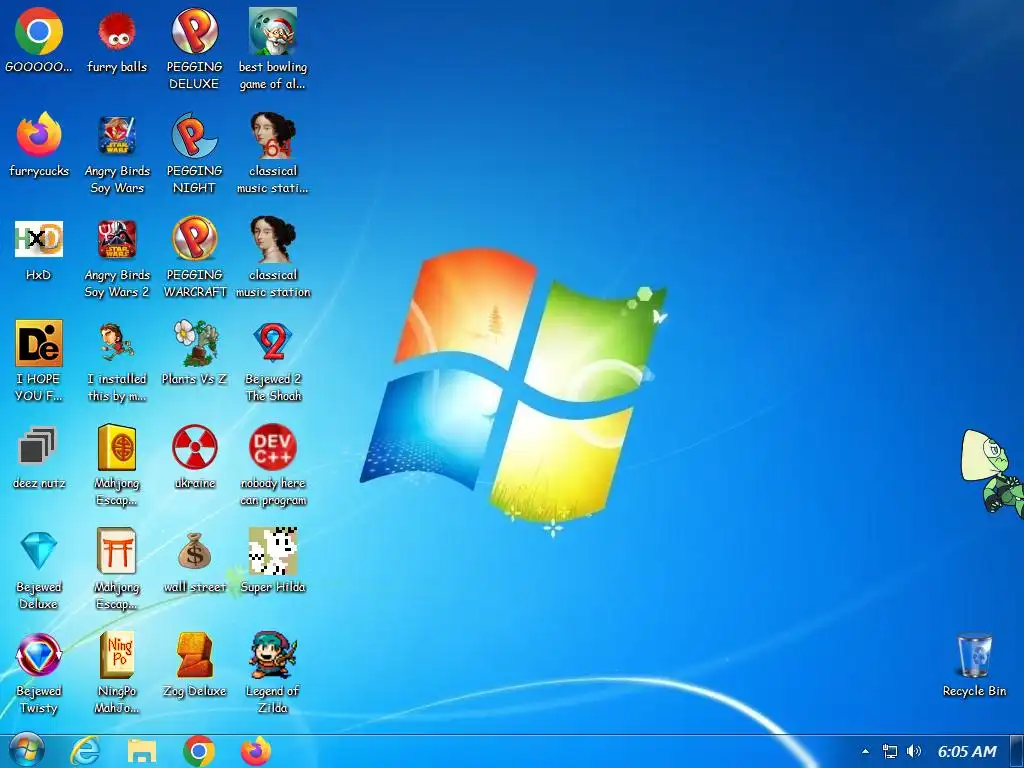This screenshot has width=1024, height=768.
Task: Launch the NingPo MahJo... shortcut
Action: click(x=117, y=654)
